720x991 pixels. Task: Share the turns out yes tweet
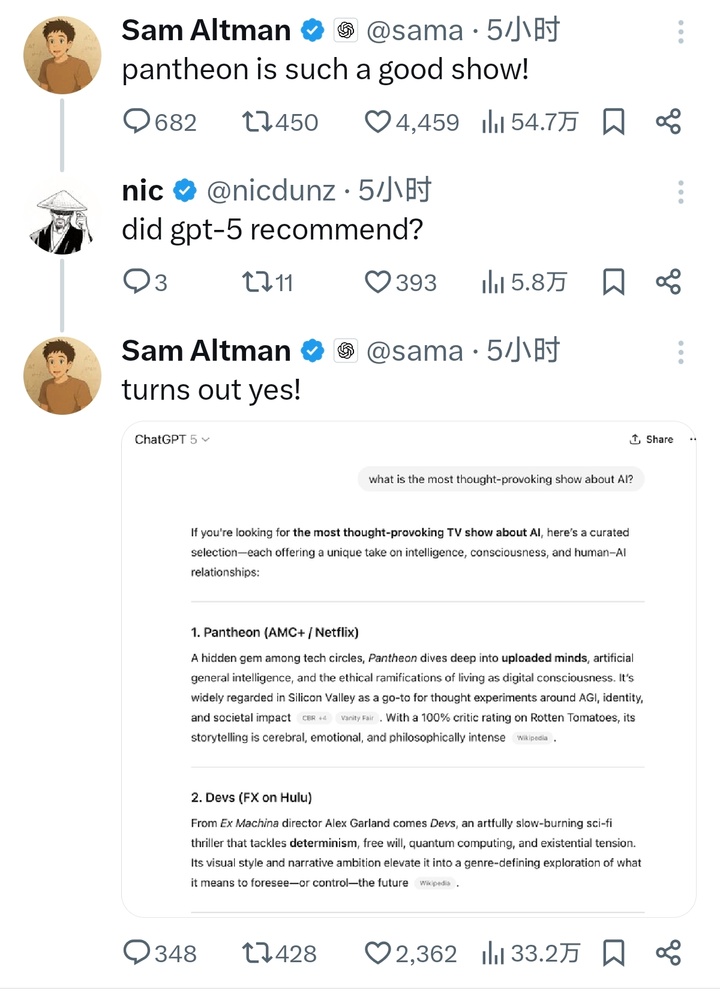668,952
